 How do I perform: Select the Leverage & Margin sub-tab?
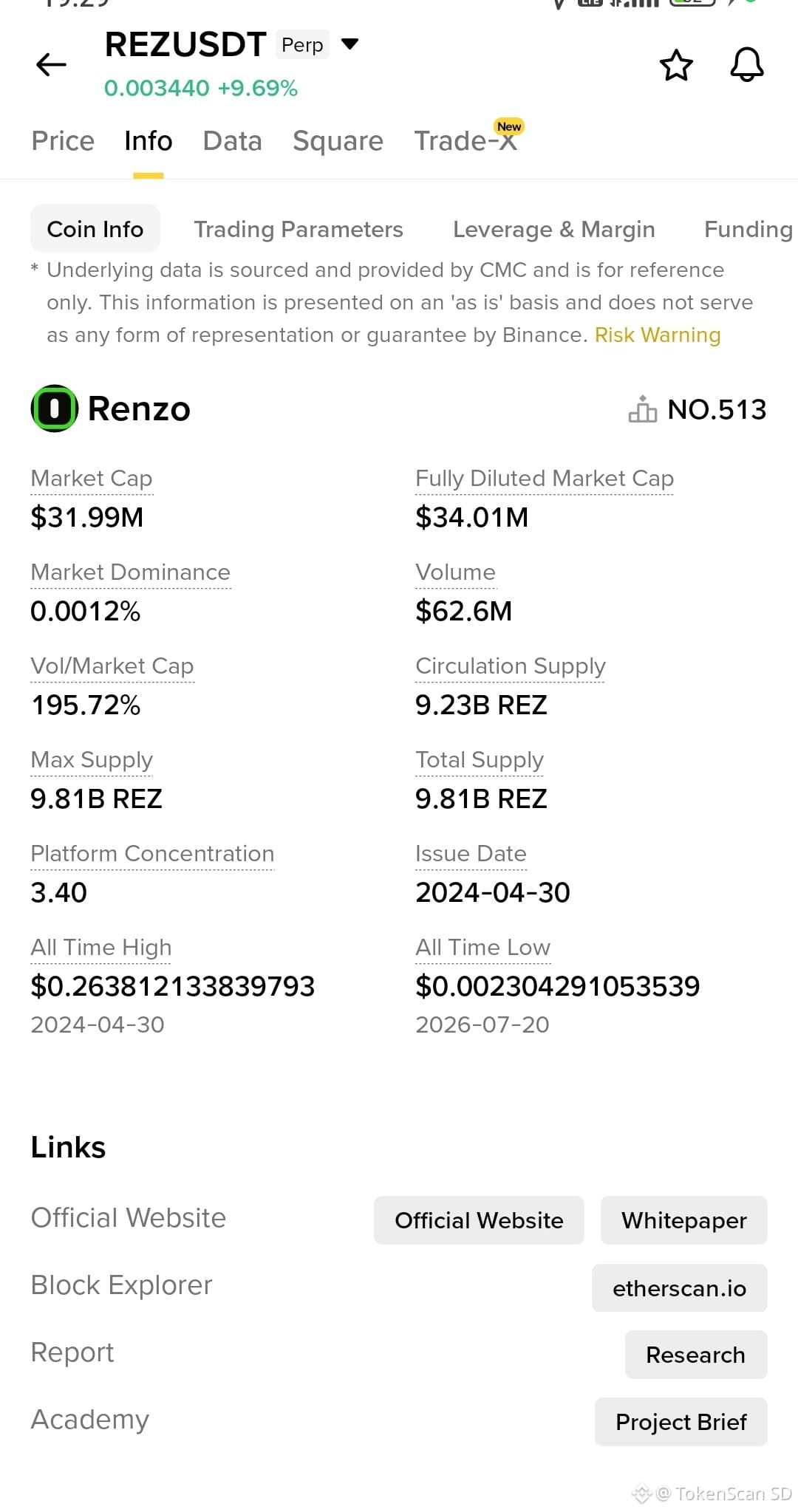[x=553, y=229]
